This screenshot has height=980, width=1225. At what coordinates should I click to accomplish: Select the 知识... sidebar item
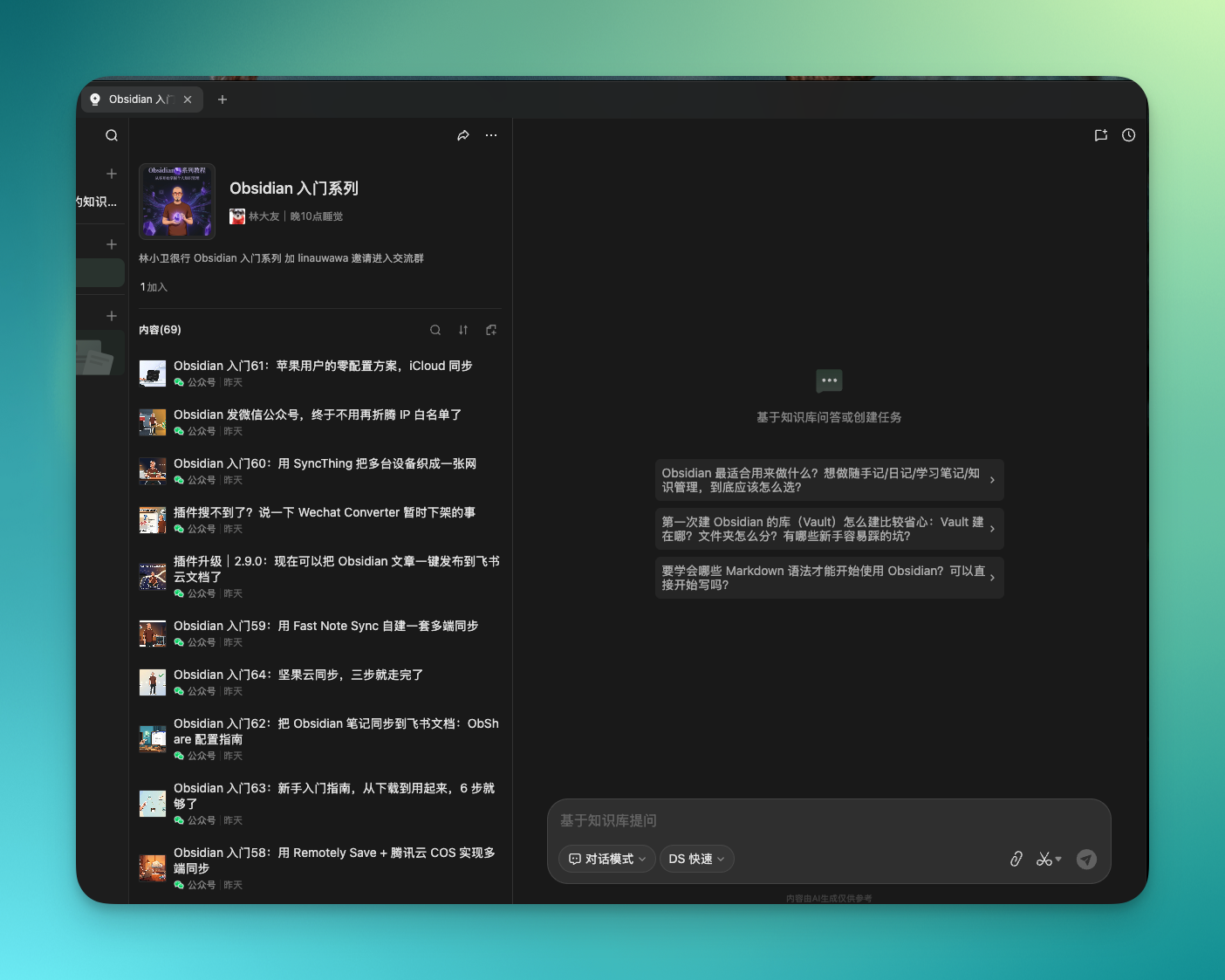pyautogui.click(x=97, y=202)
